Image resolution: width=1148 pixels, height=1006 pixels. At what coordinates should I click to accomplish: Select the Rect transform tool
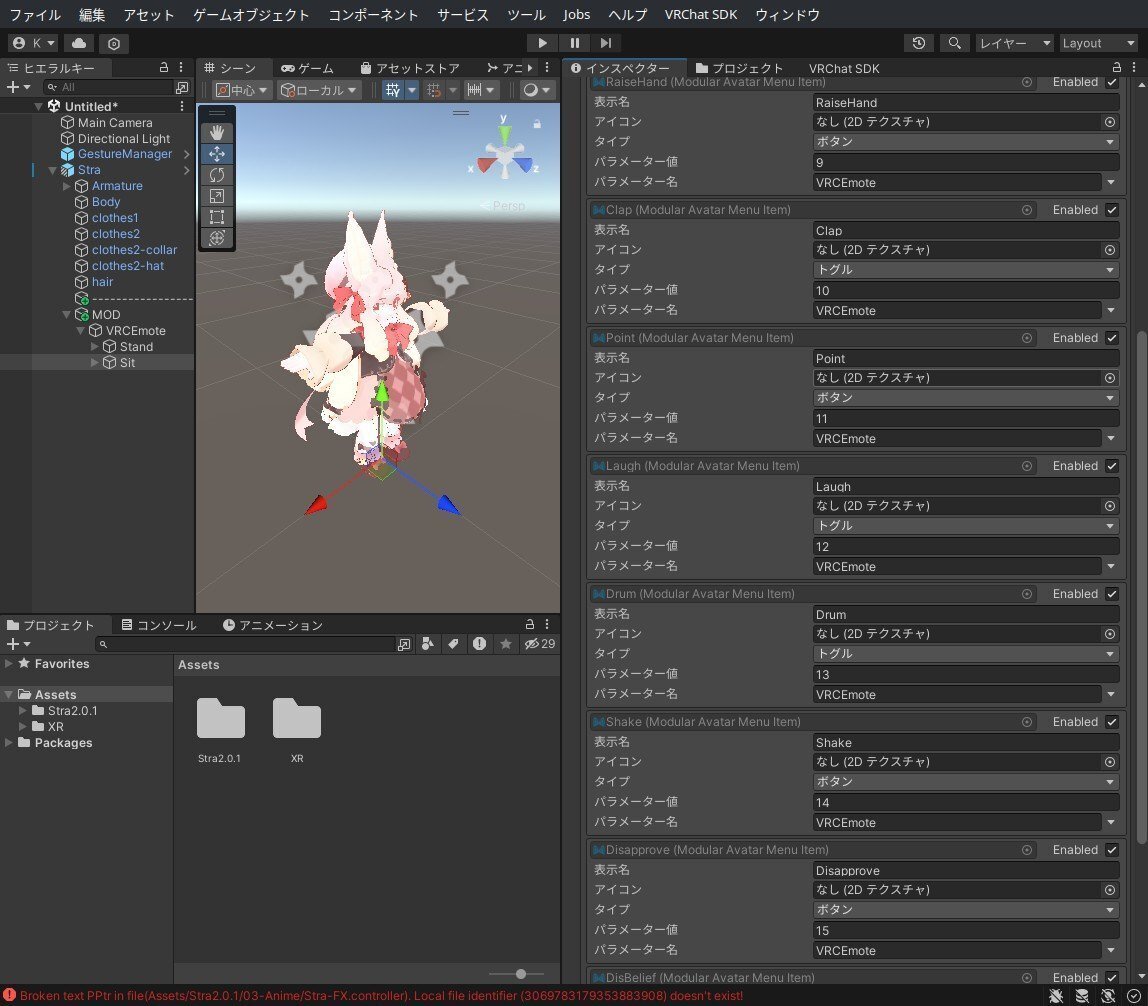(217, 217)
